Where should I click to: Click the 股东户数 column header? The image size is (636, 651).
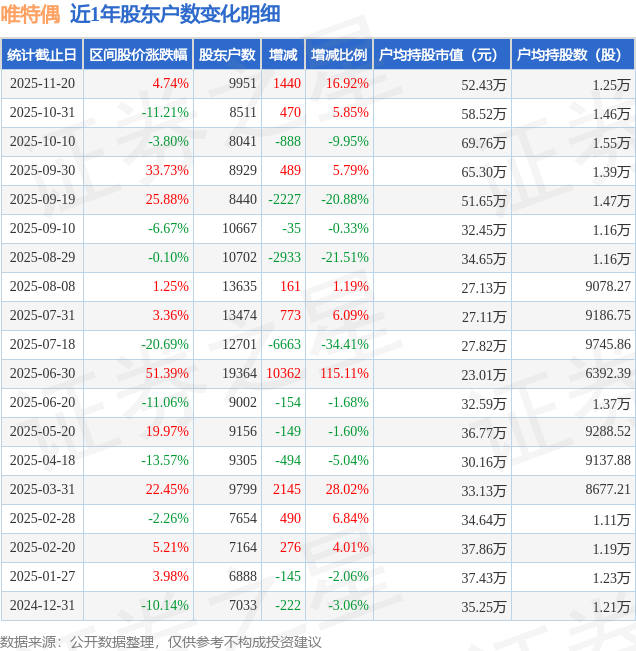227,54
